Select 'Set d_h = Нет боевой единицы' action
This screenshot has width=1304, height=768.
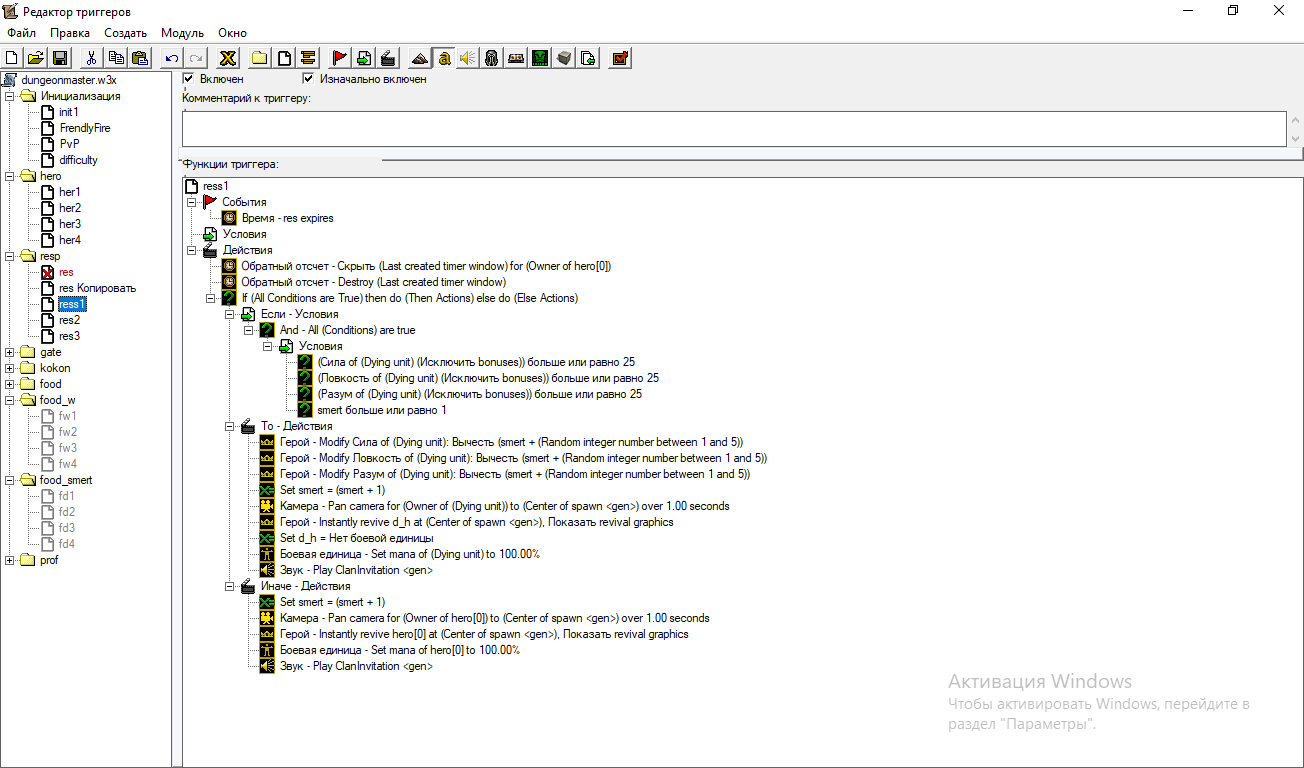(356, 538)
